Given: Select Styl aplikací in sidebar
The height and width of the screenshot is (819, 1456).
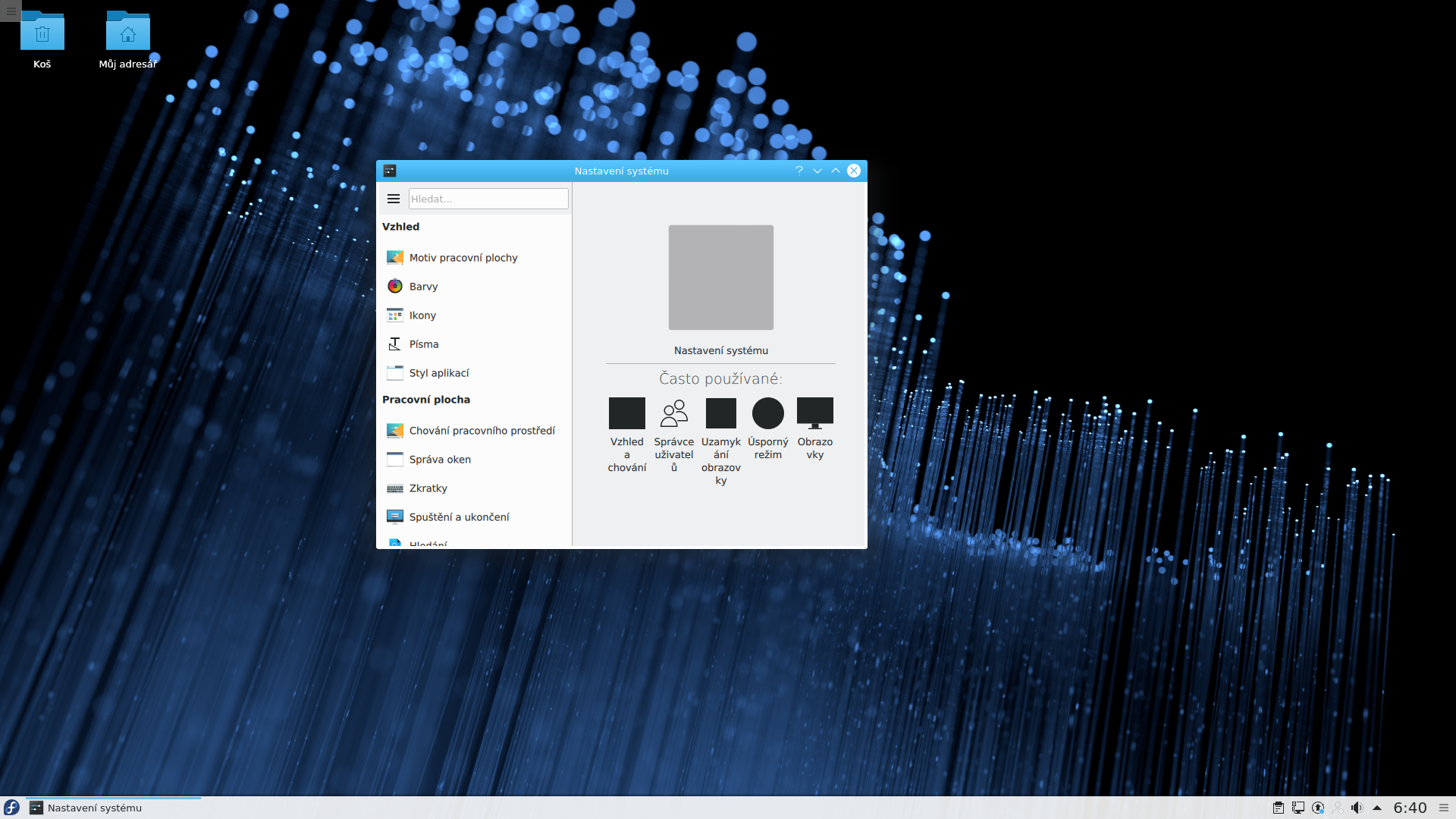Looking at the screenshot, I should 438,373.
